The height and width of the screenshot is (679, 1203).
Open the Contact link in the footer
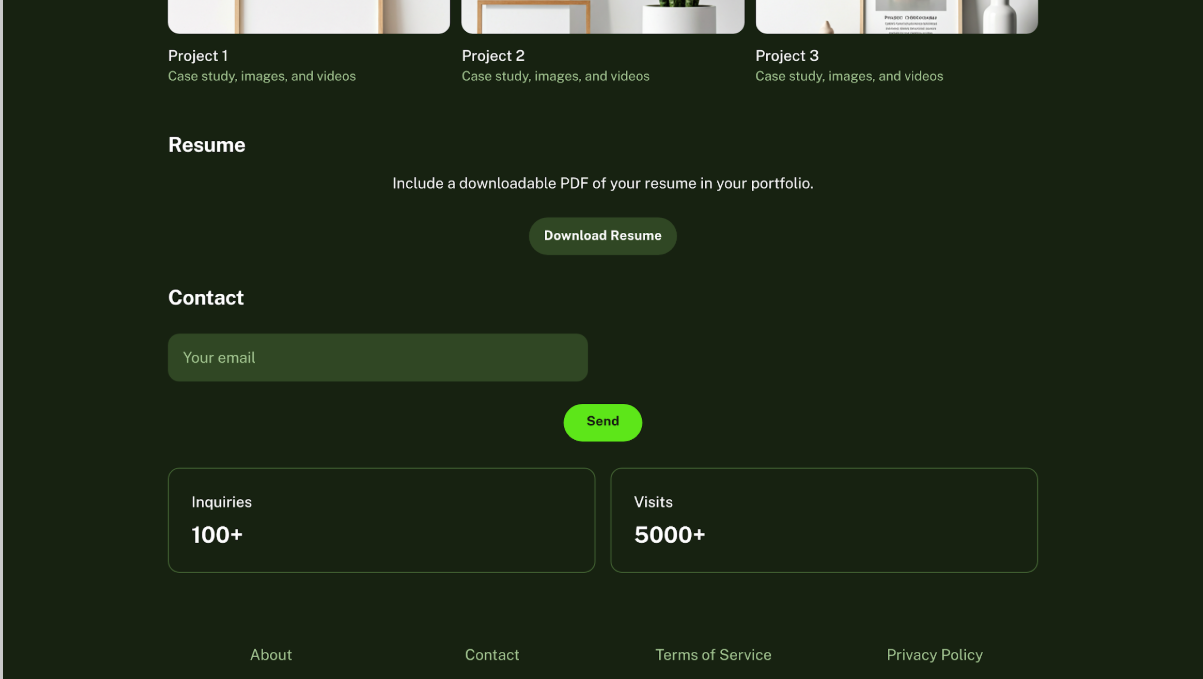tap(492, 655)
